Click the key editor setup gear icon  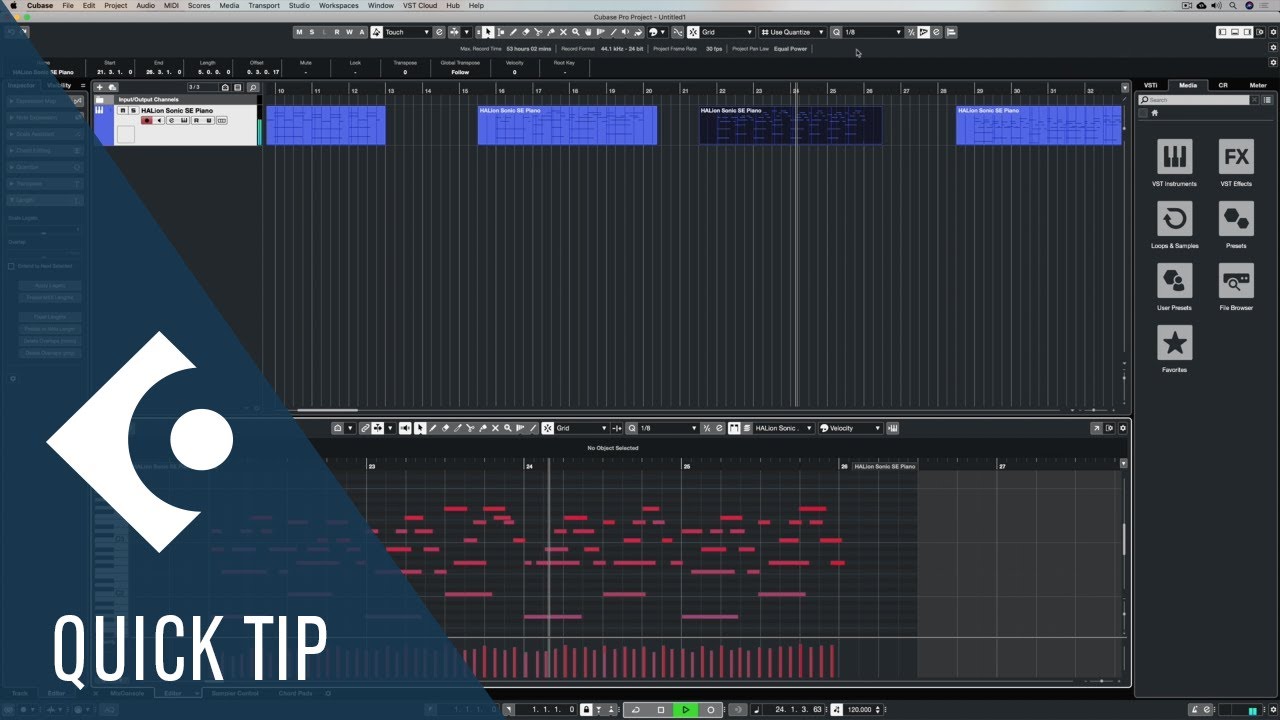click(1122, 428)
